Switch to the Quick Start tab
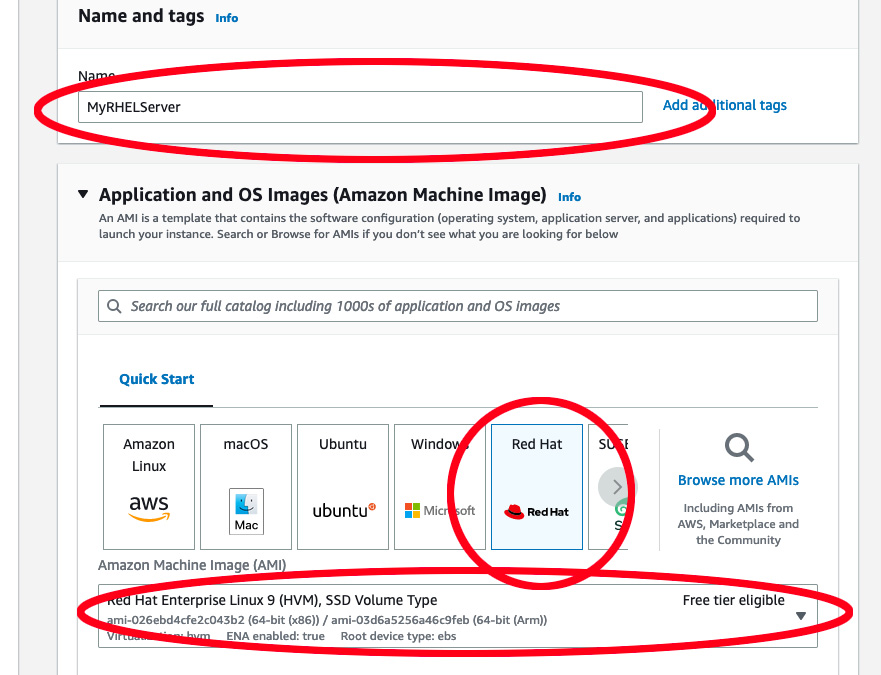The image size is (881, 675). 157,379
